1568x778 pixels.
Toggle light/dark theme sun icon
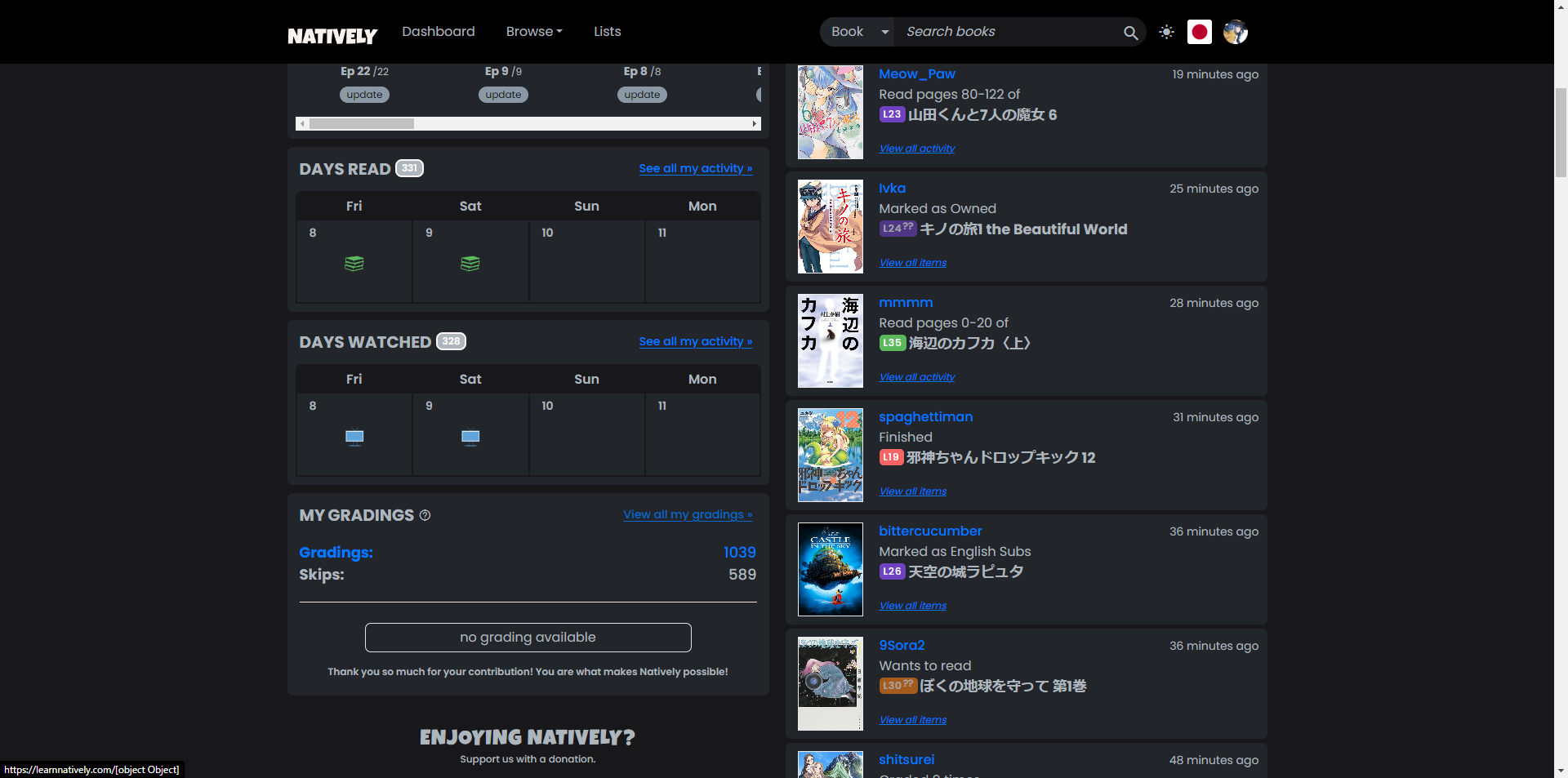tap(1166, 32)
